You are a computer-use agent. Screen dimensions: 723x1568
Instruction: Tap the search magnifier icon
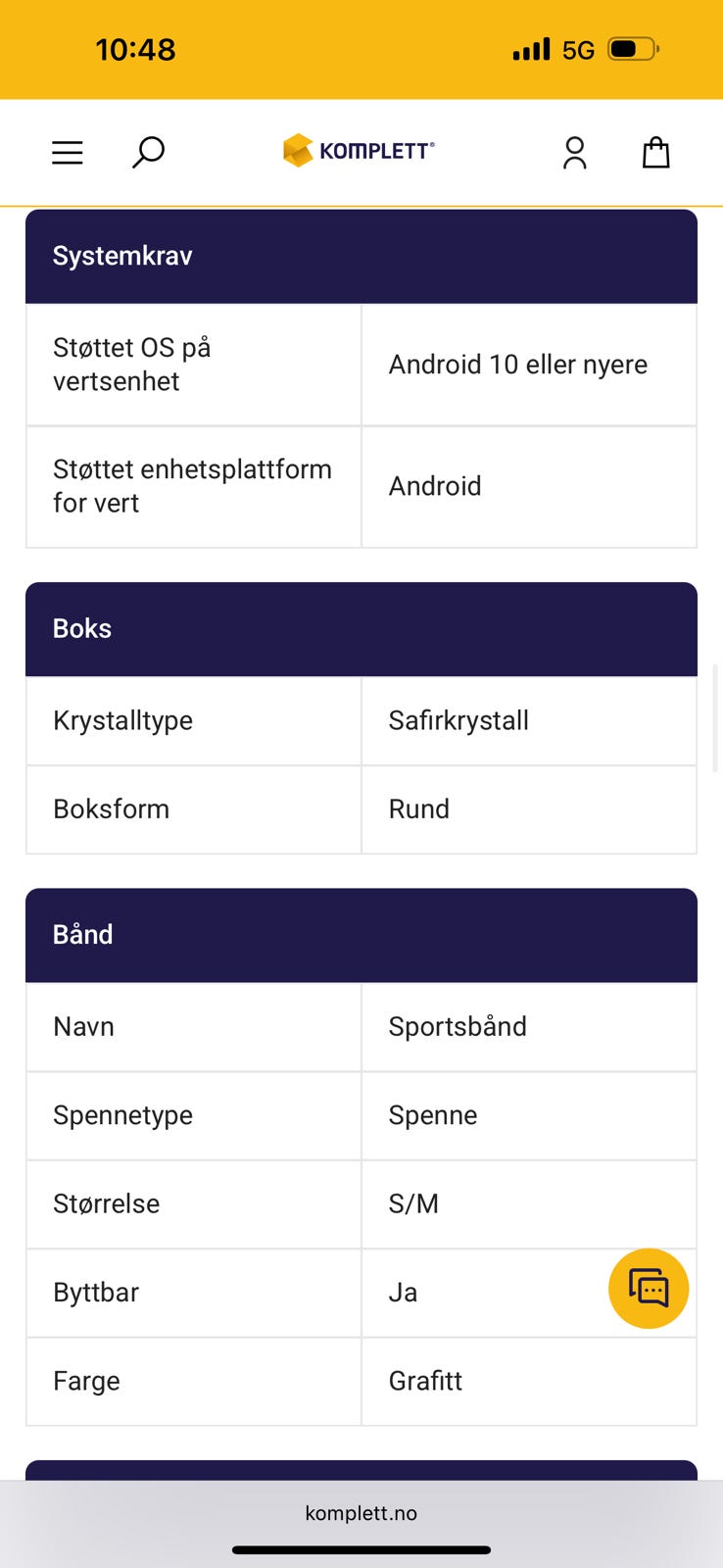tap(148, 152)
